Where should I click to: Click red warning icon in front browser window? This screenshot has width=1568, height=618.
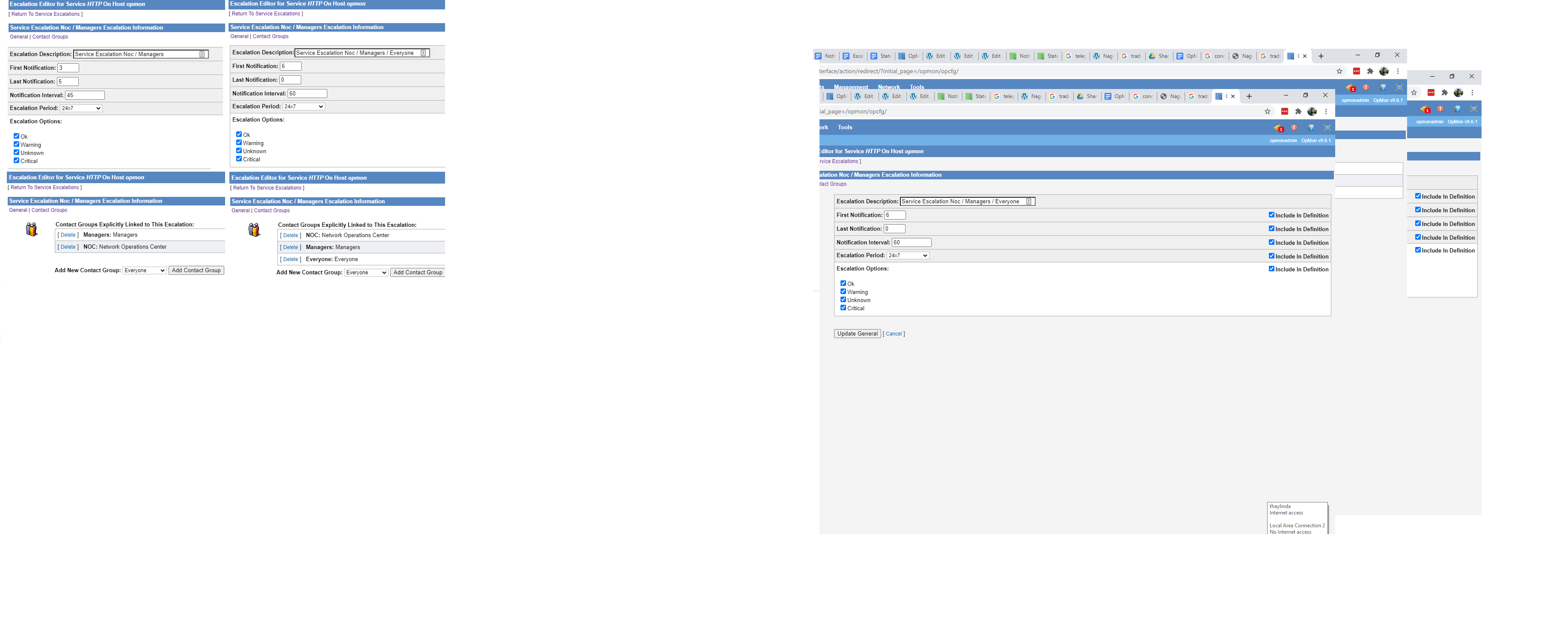pos(1294,128)
